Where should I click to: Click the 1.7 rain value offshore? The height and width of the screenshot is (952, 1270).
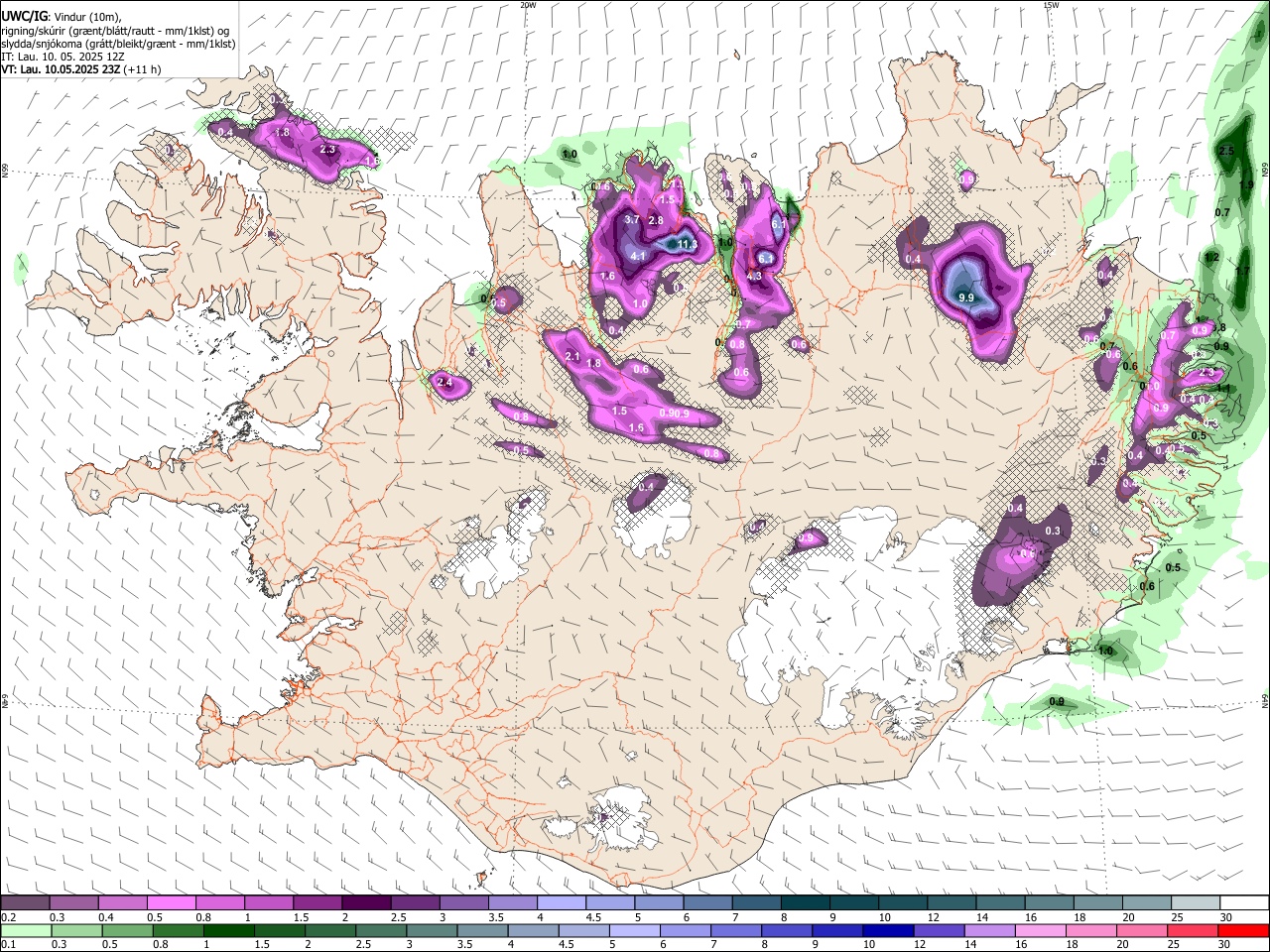coord(1243,271)
